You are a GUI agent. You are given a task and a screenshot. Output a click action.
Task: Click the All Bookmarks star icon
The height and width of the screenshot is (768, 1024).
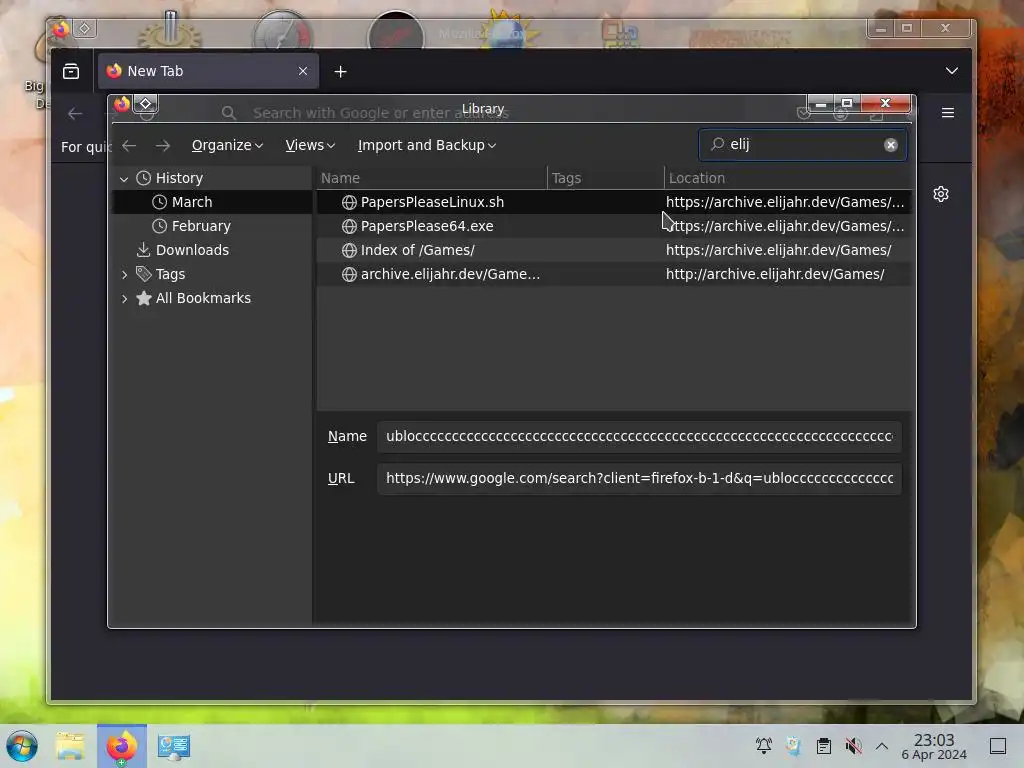(144, 298)
